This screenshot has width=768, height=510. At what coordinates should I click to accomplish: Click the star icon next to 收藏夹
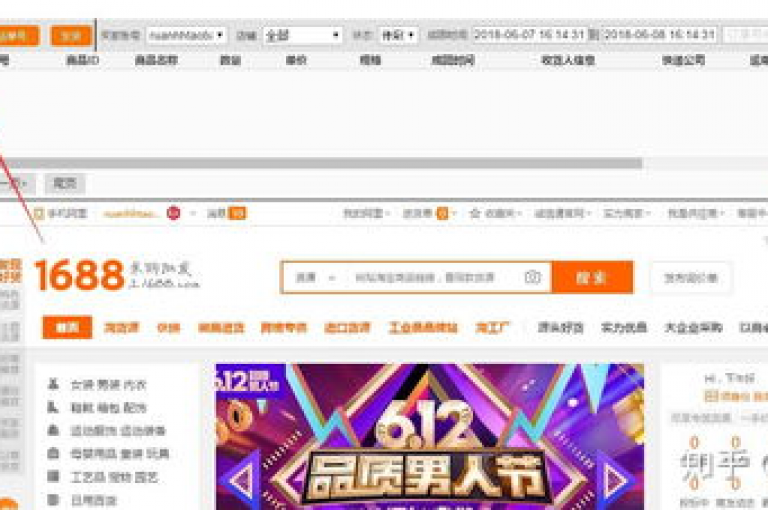tap(474, 213)
